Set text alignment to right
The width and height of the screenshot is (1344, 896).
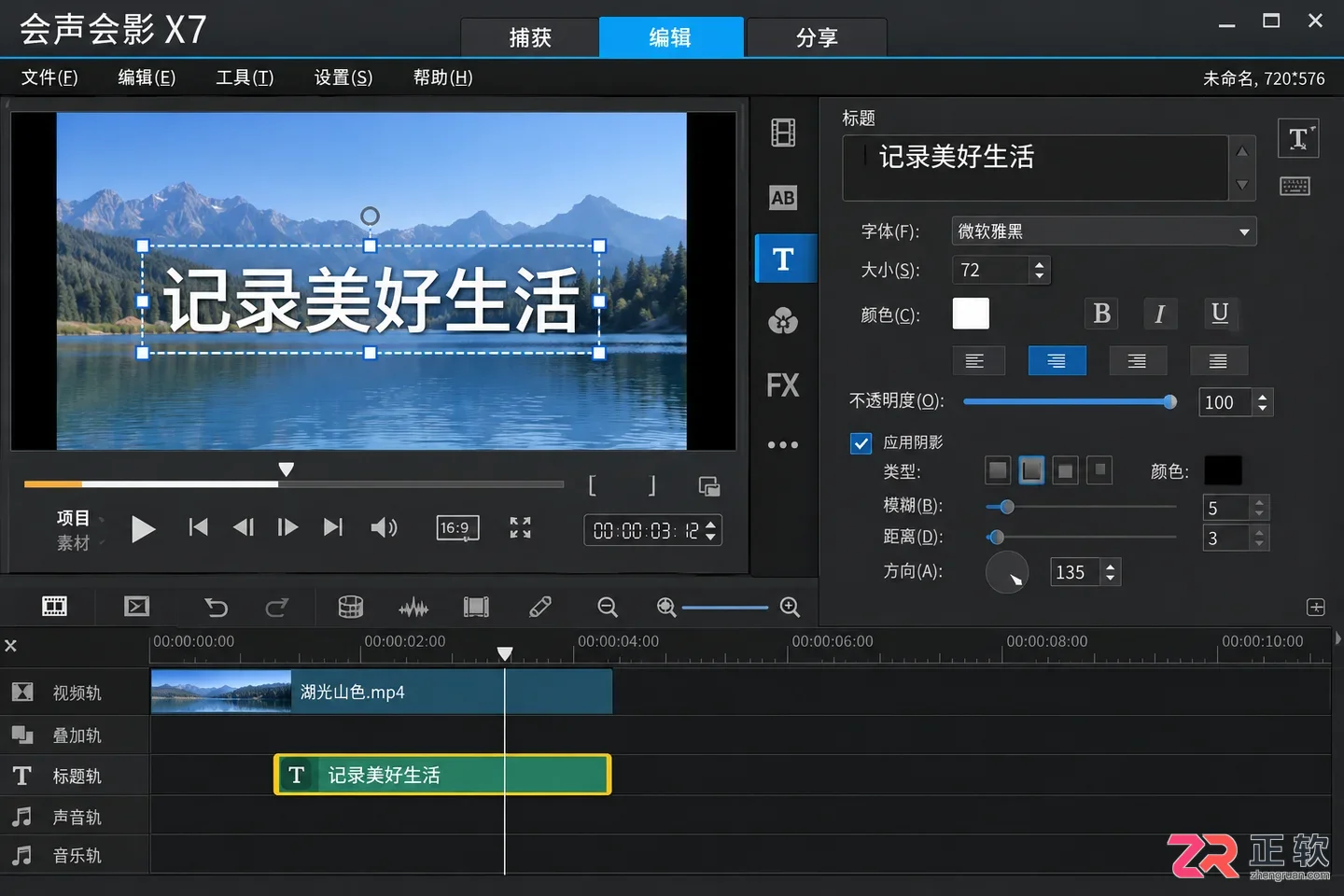tap(1137, 361)
